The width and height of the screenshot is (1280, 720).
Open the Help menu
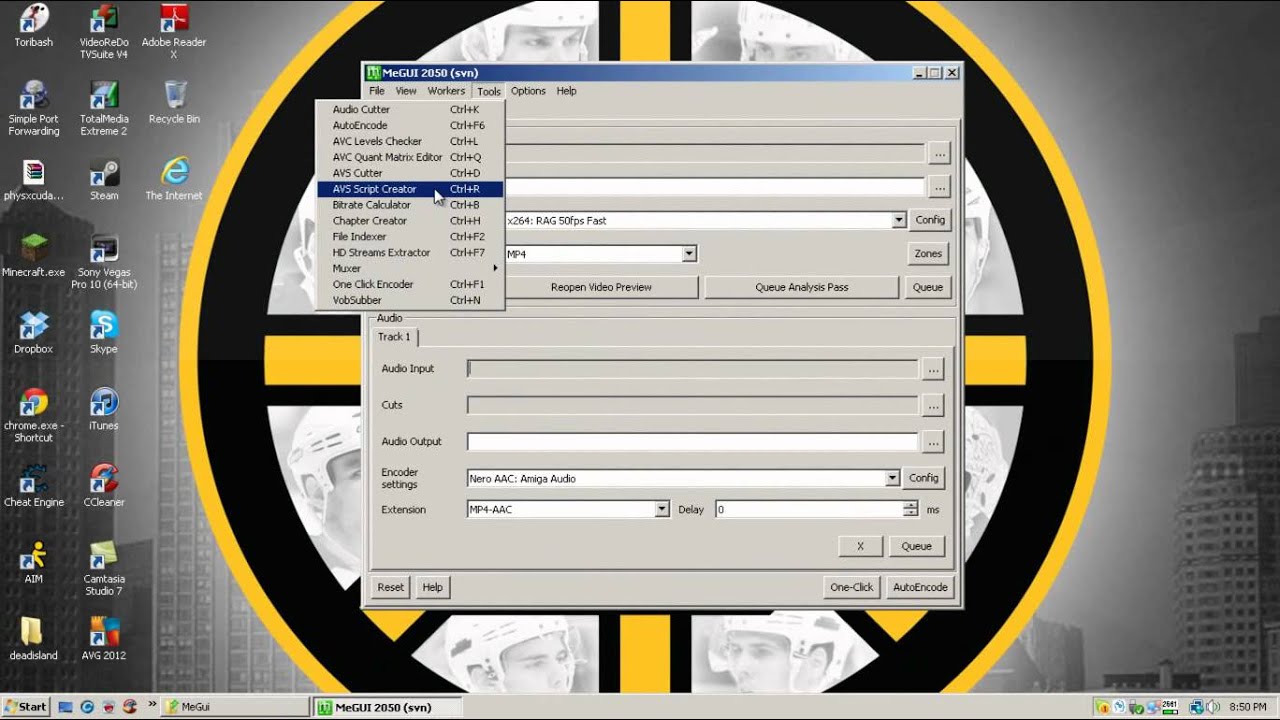click(566, 91)
